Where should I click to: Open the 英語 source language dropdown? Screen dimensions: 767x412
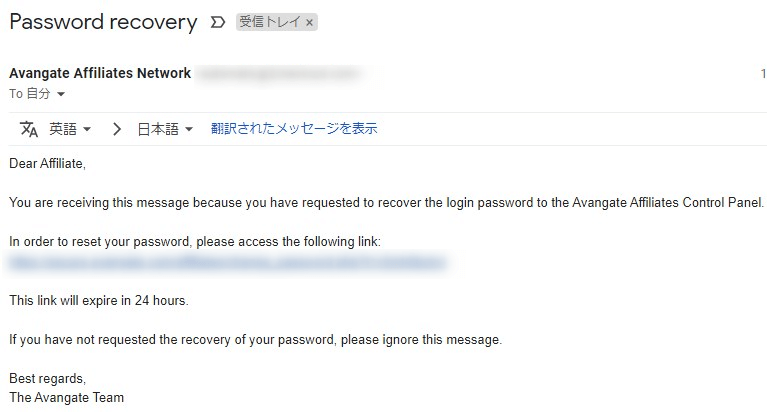(70, 129)
